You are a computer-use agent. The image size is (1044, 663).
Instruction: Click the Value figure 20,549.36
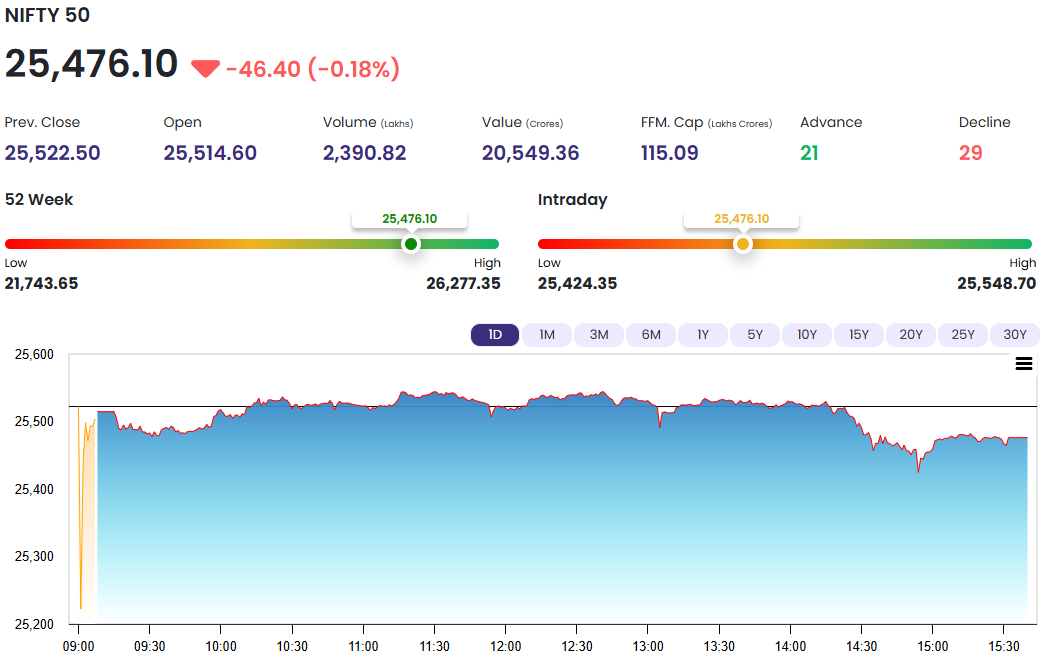tap(531, 153)
